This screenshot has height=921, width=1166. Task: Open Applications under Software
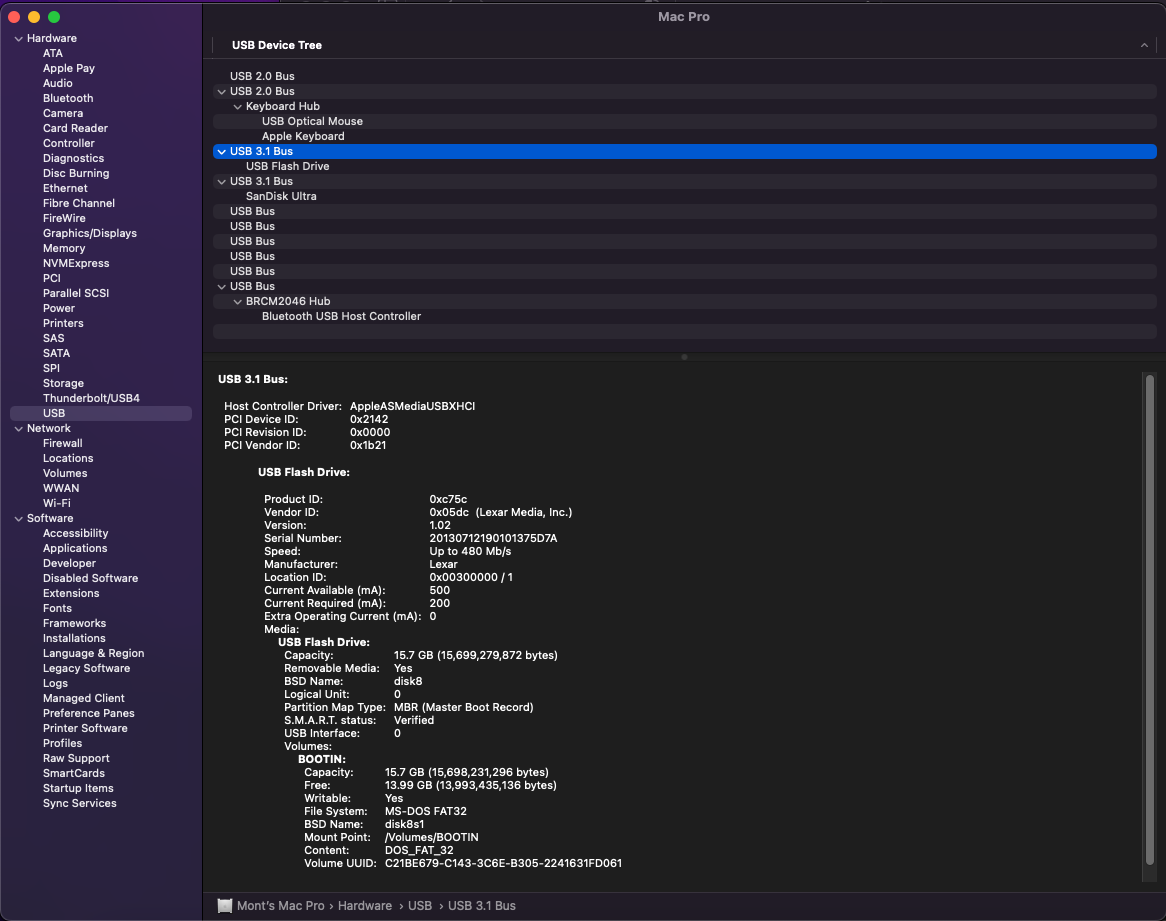[75, 548]
